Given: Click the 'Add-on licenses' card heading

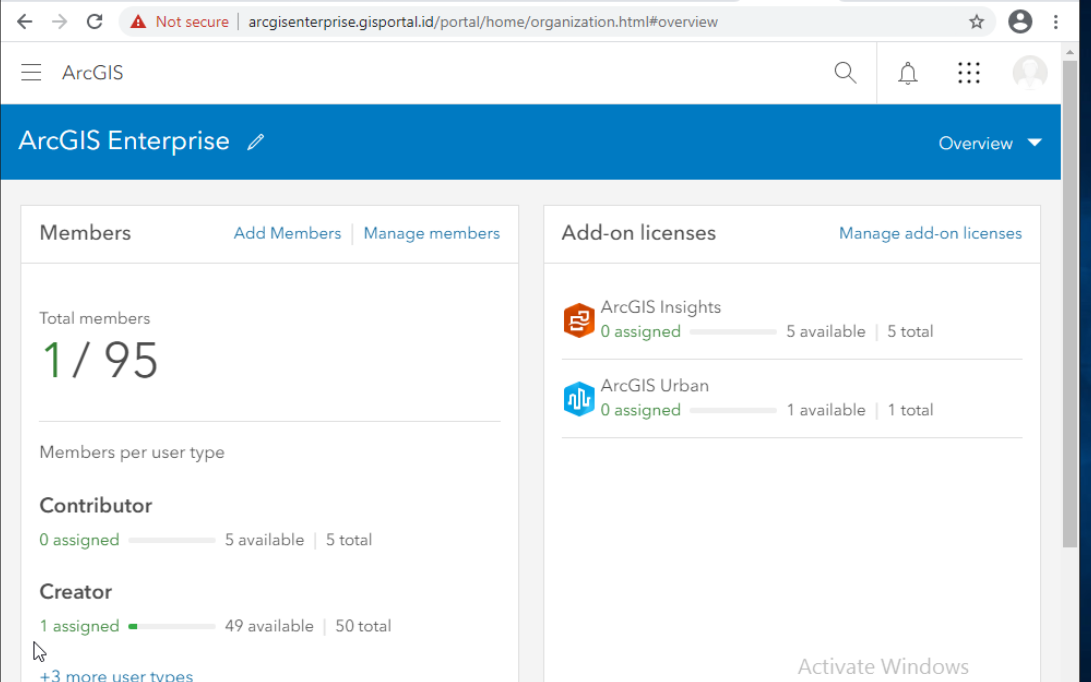Looking at the screenshot, I should click(x=639, y=233).
